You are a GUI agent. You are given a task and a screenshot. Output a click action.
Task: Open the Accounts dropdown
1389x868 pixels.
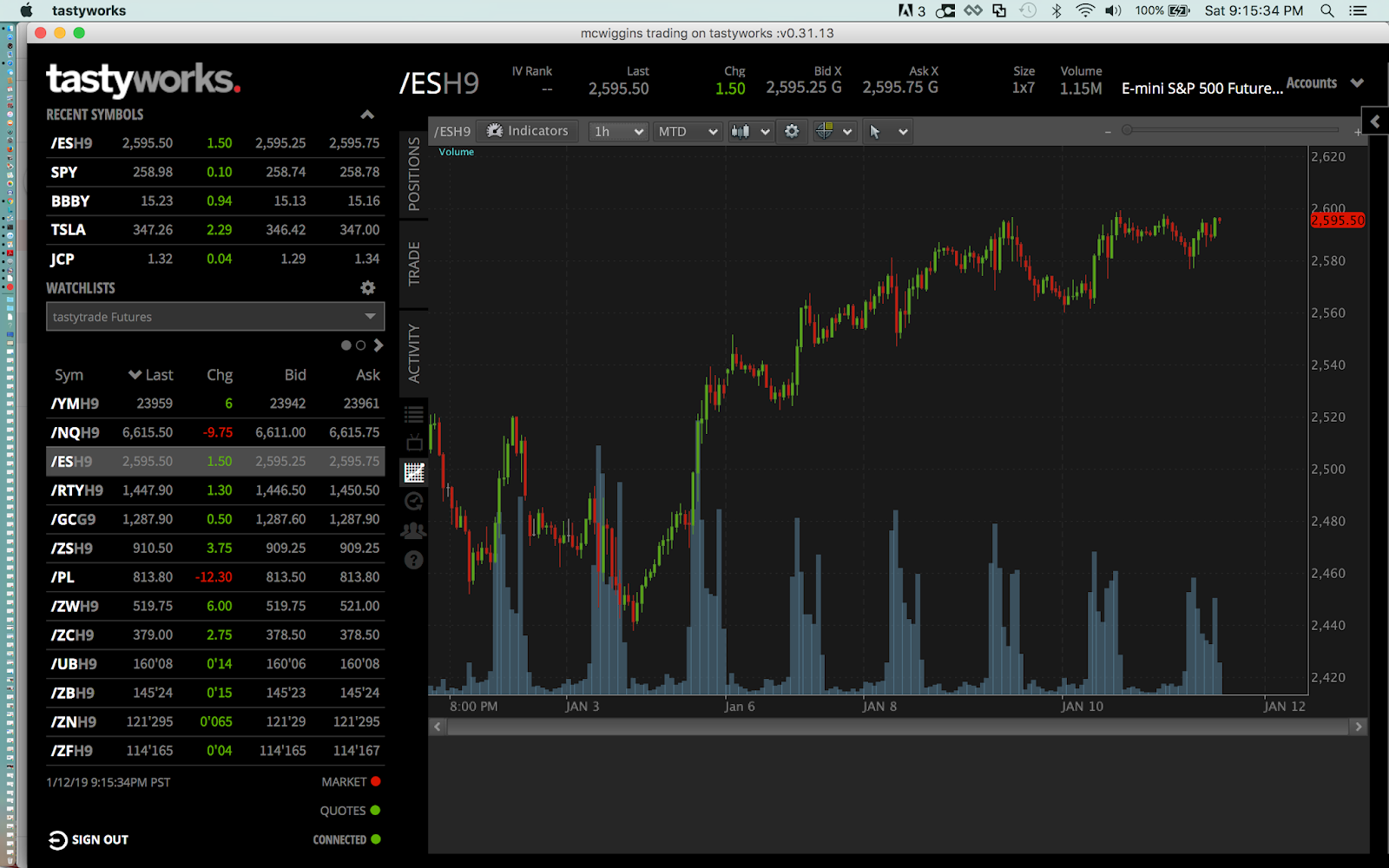(1325, 83)
